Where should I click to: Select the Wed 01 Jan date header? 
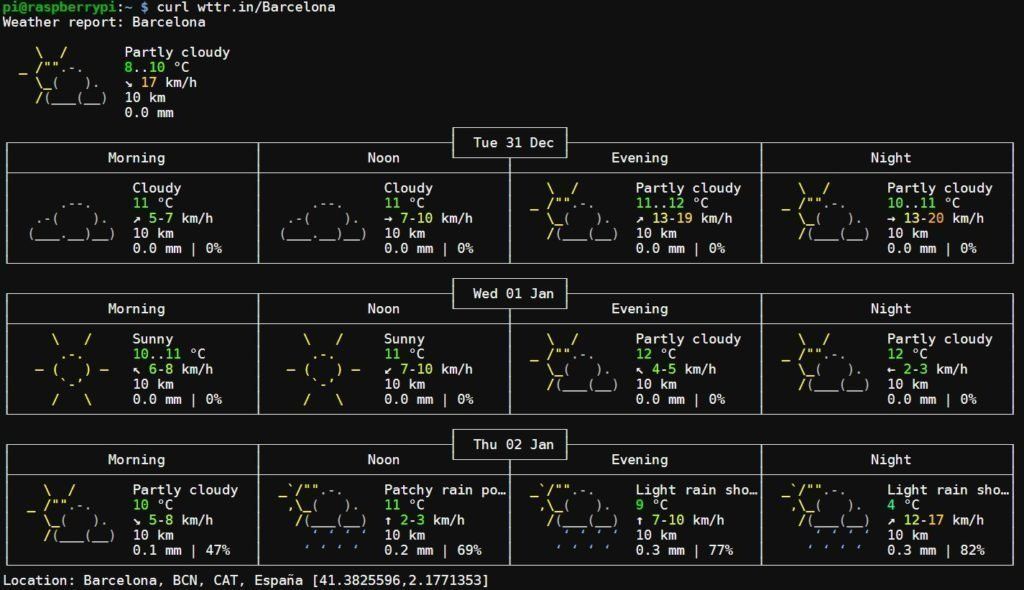click(512, 294)
